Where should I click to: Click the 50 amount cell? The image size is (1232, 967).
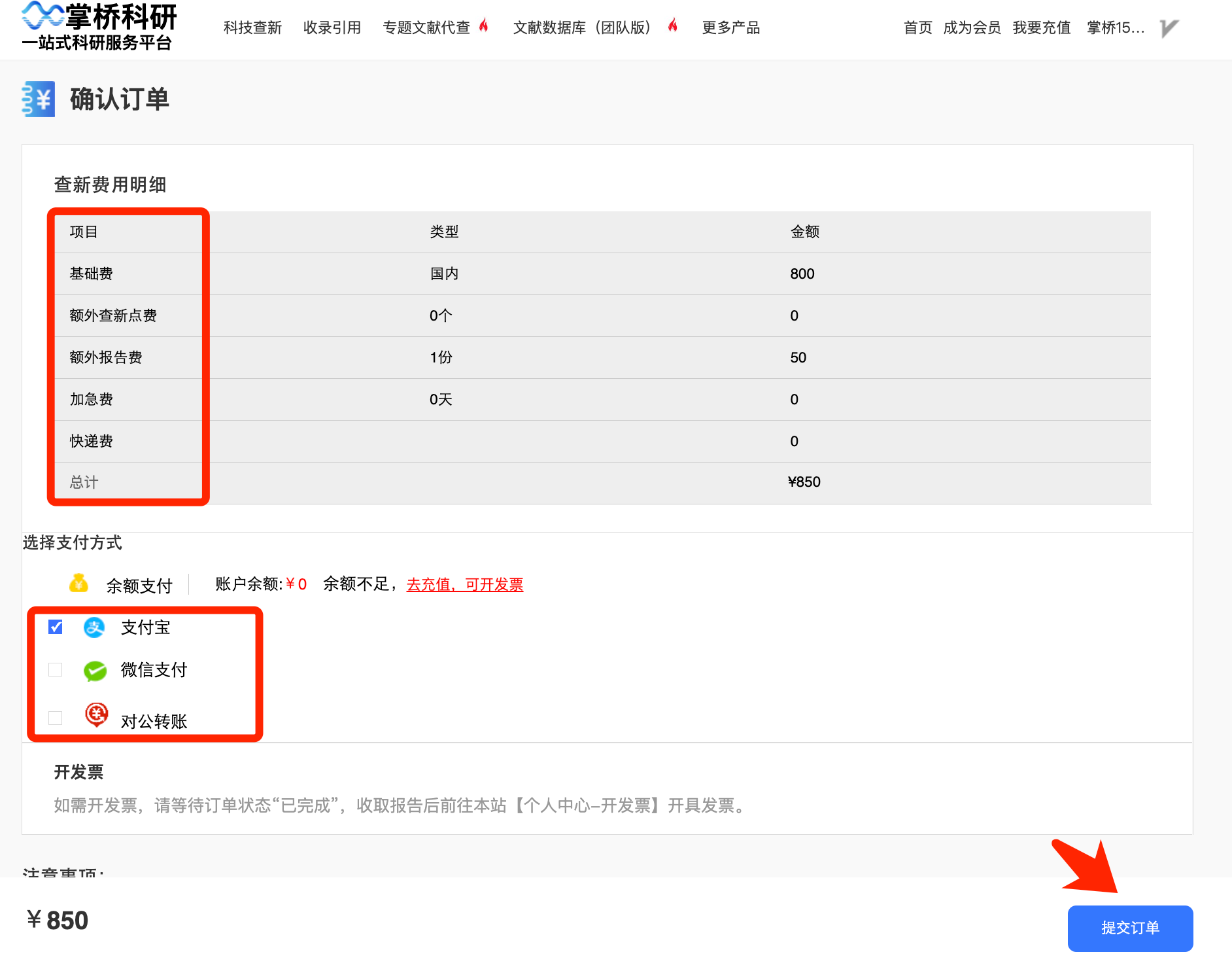(x=798, y=358)
